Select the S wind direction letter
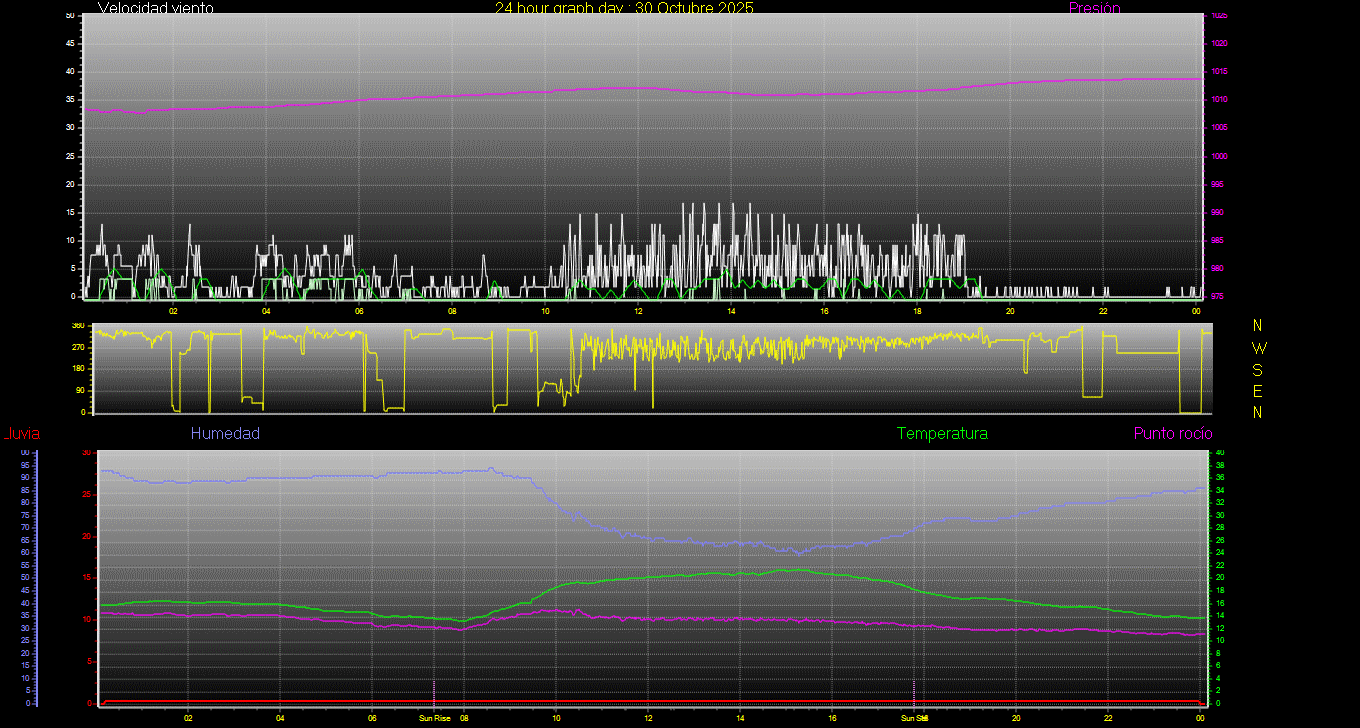This screenshot has height=728, width=1360. [1258, 370]
